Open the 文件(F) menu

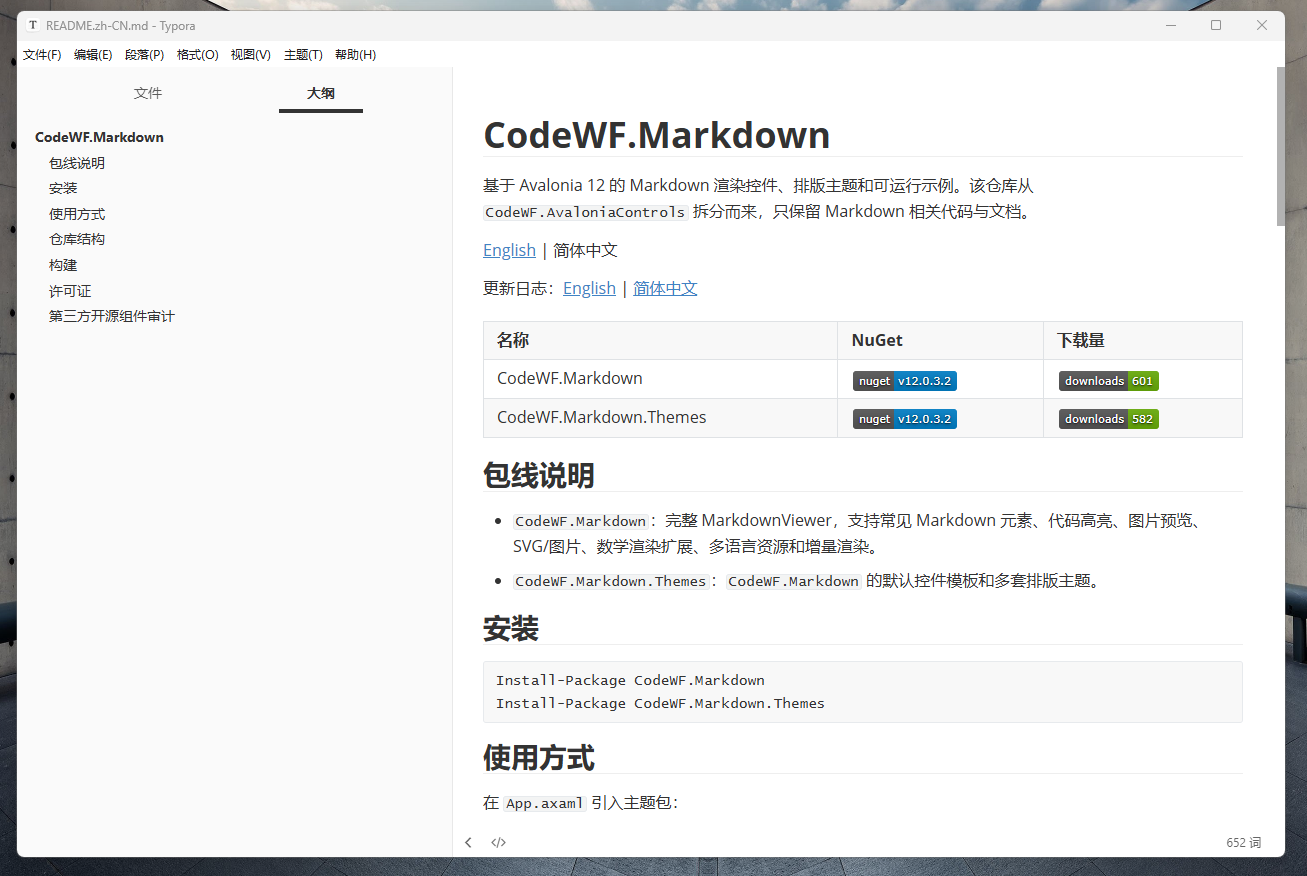[x=42, y=55]
